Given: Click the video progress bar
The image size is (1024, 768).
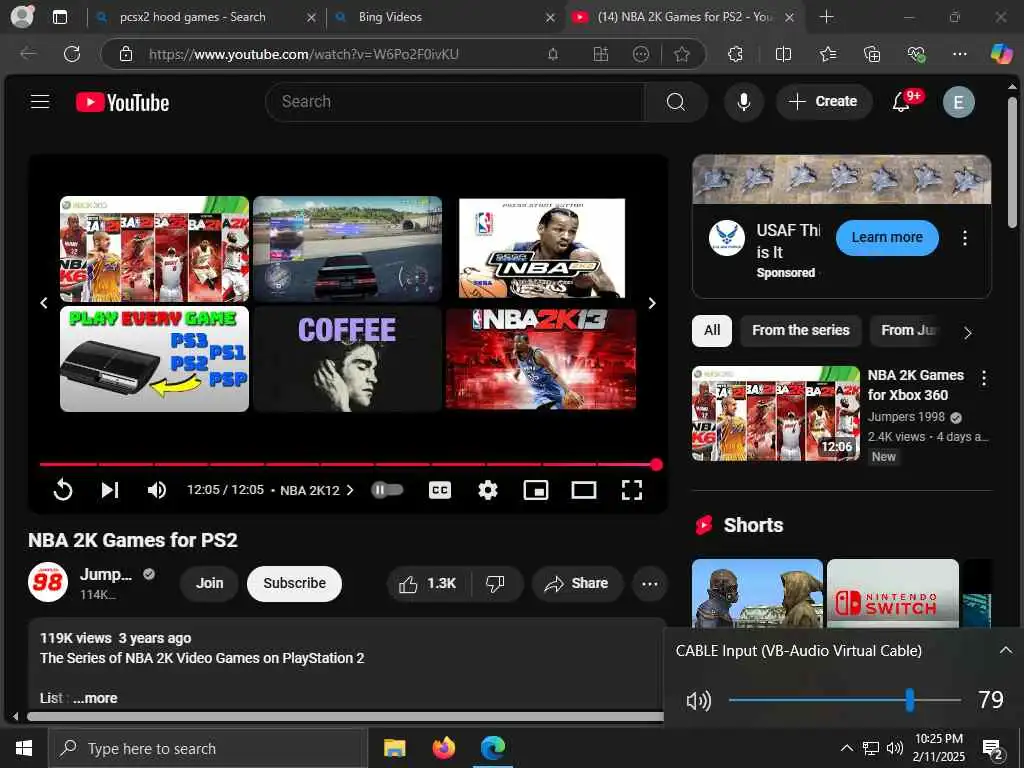Looking at the screenshot, I should point(348,464).
